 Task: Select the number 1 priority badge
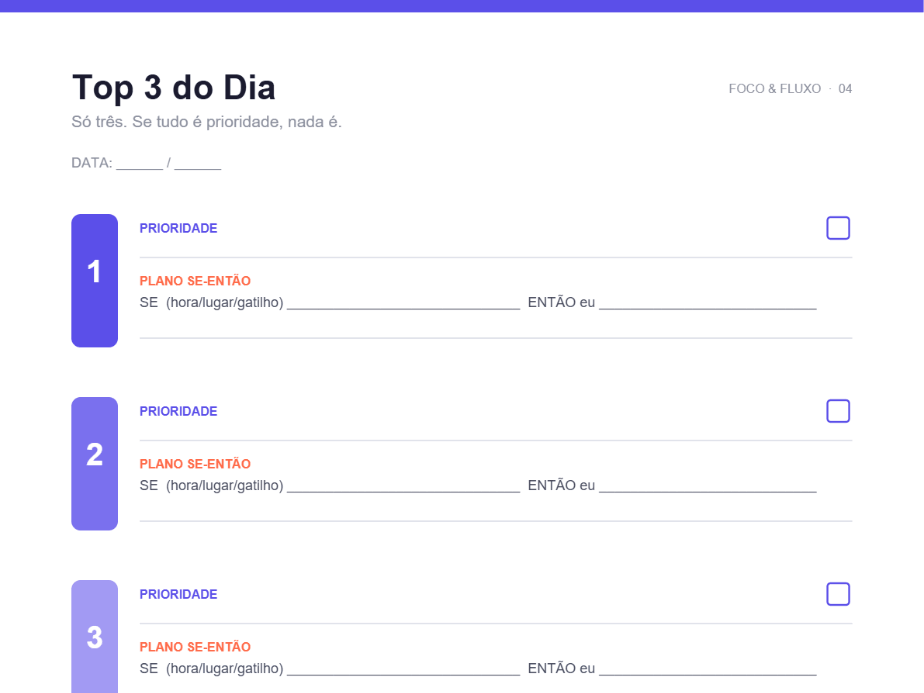(94, 280)
